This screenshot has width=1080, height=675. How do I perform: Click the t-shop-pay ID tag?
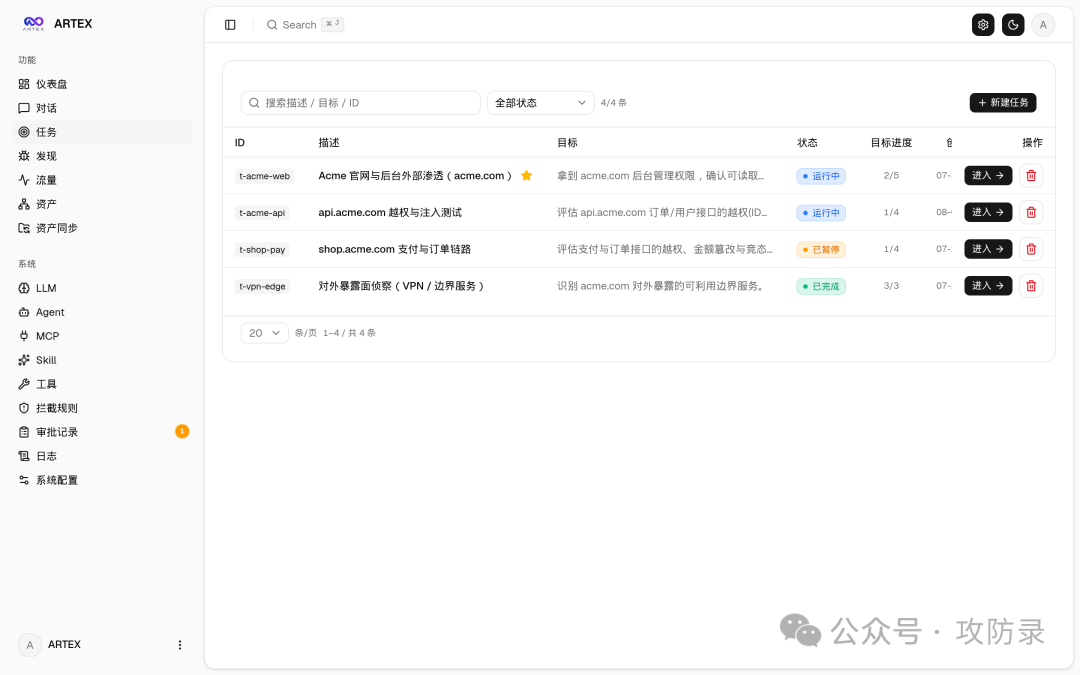(262, 249)
